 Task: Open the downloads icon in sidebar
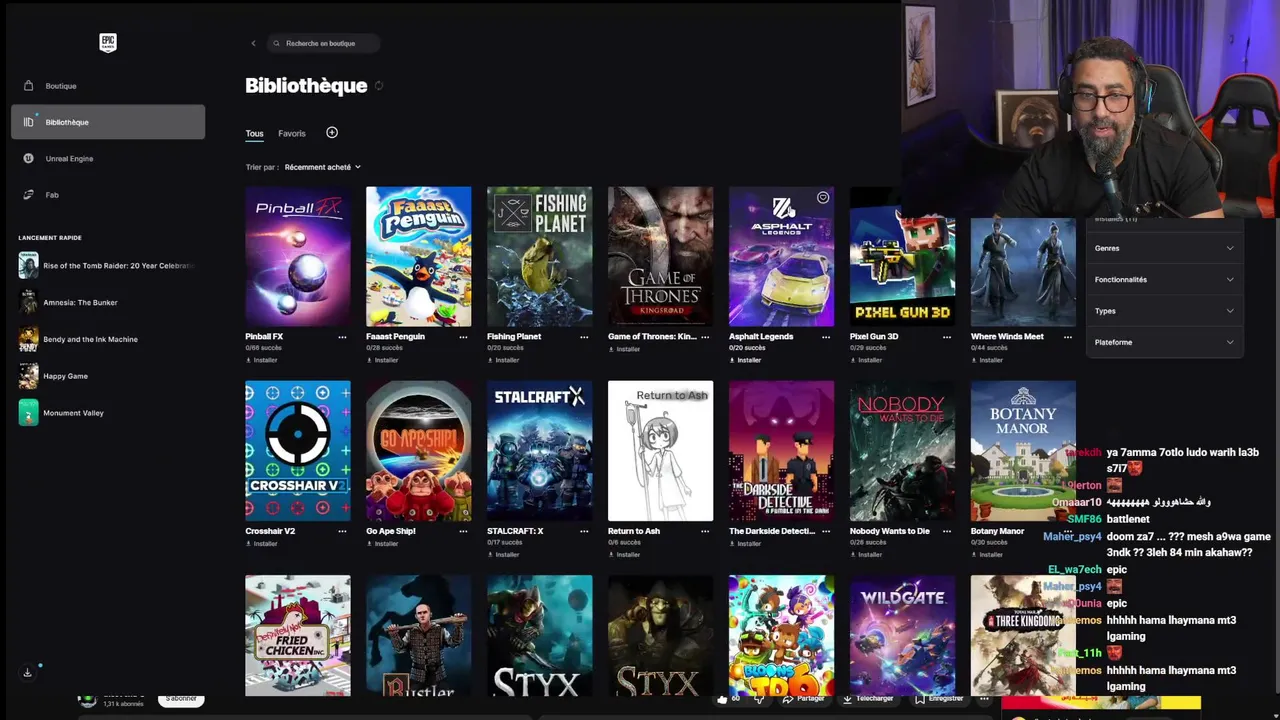tap(27, 672)
